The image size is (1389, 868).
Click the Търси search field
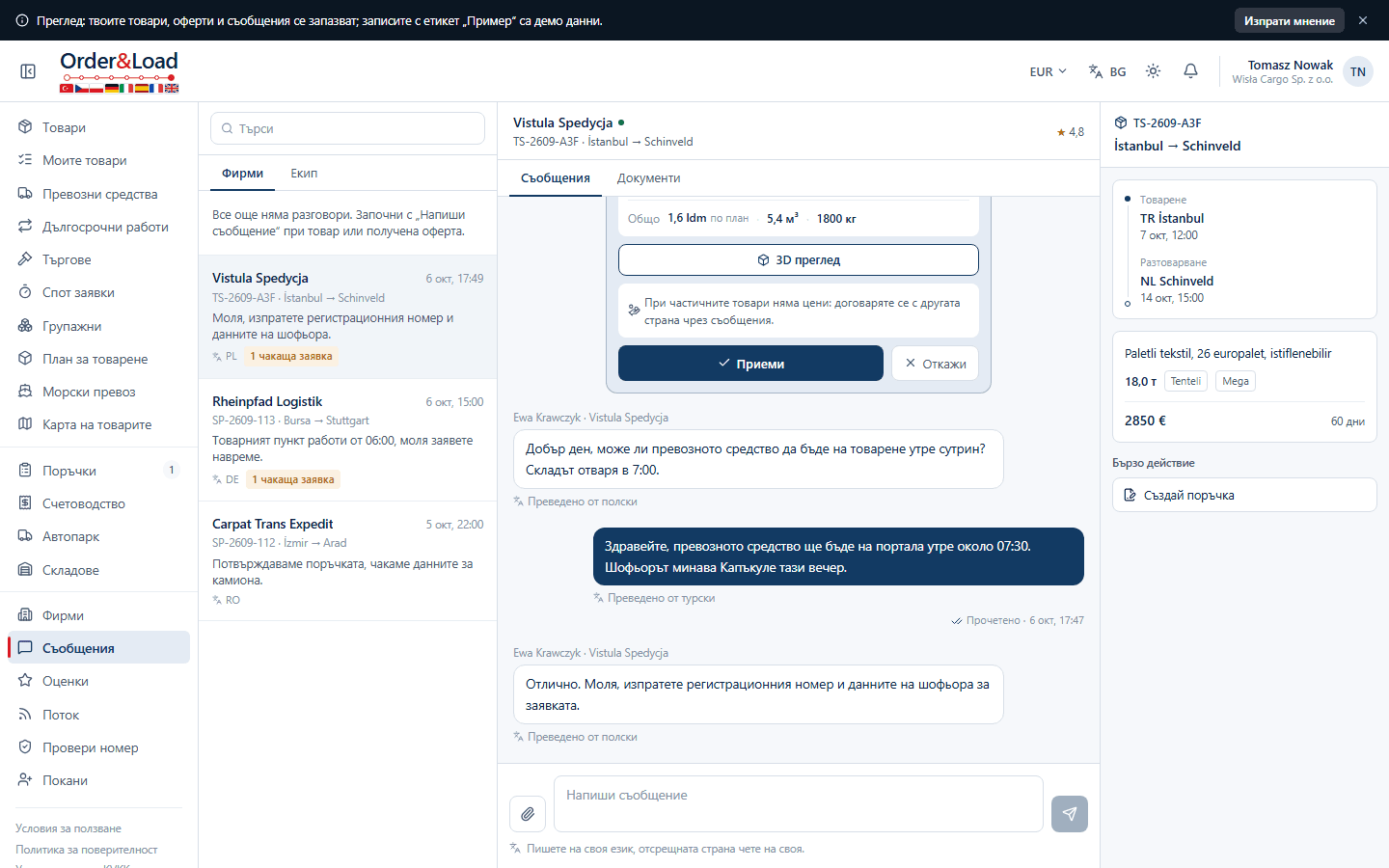(x=347, y=128)
